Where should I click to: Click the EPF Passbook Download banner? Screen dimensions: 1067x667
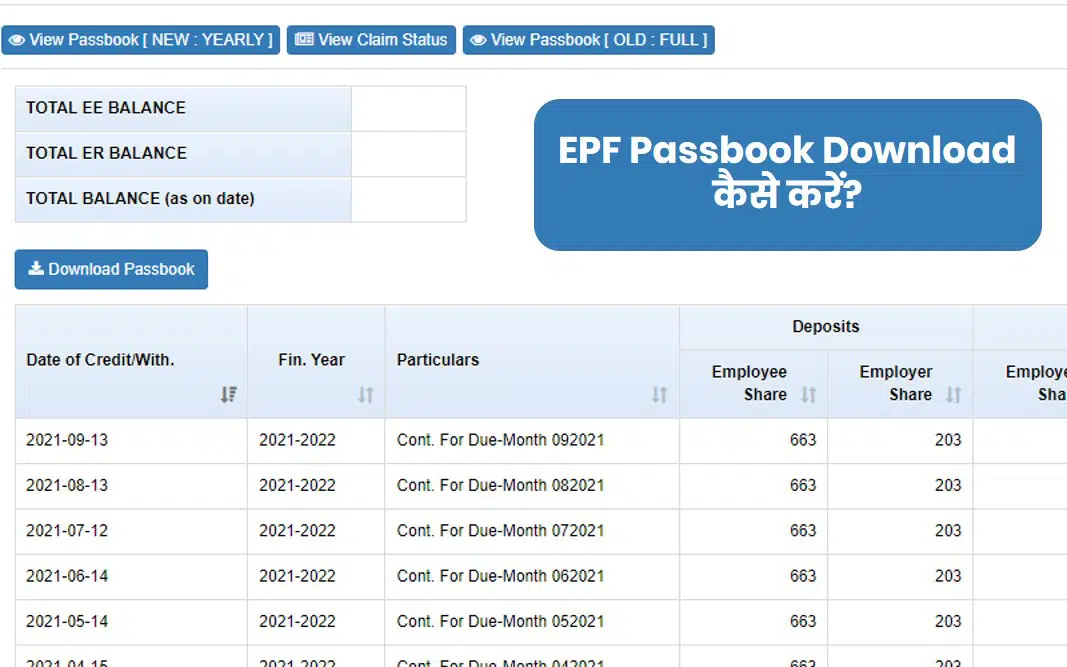tap(787, 175)
